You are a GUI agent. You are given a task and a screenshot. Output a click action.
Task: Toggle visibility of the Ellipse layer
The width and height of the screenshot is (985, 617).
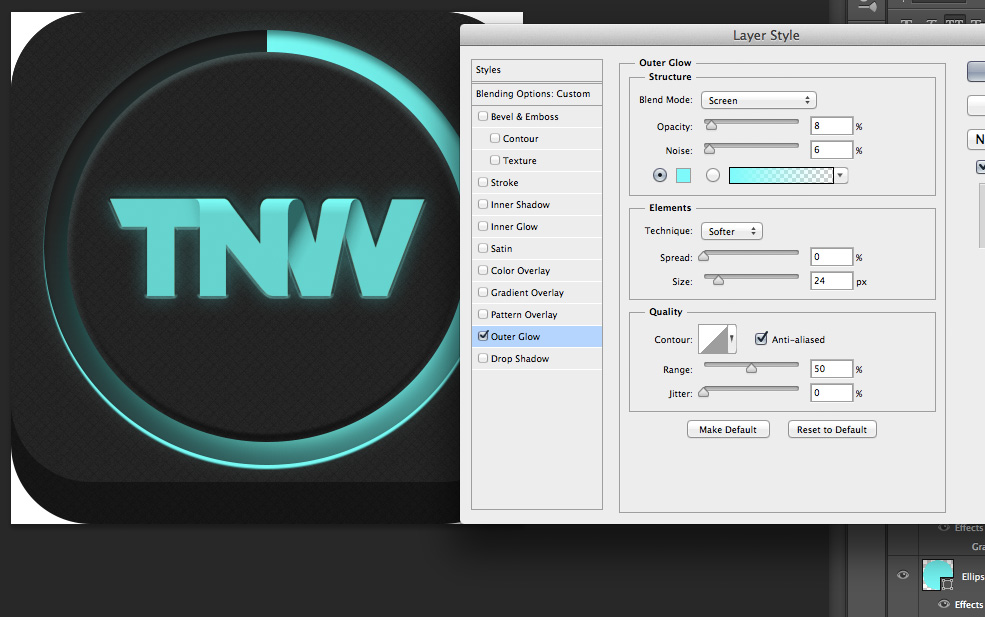(x=903, y=575)
